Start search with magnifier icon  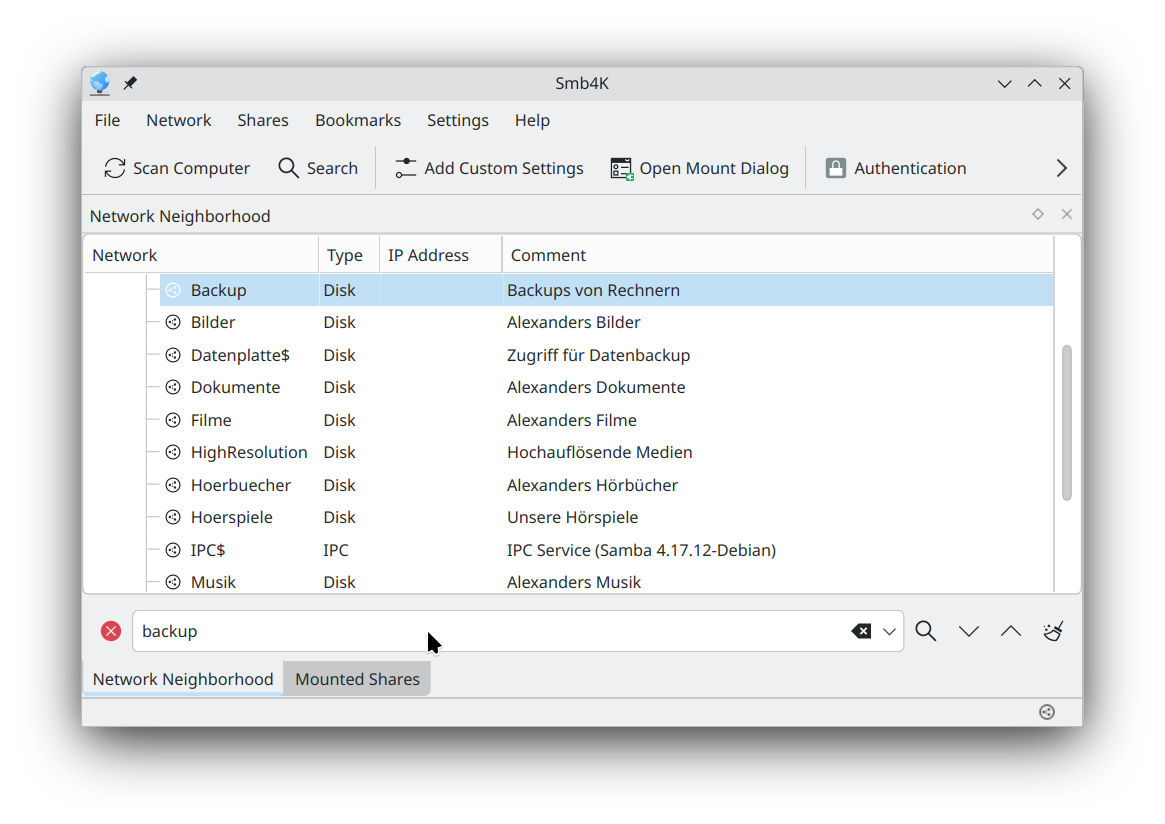[x=926, y=631]
